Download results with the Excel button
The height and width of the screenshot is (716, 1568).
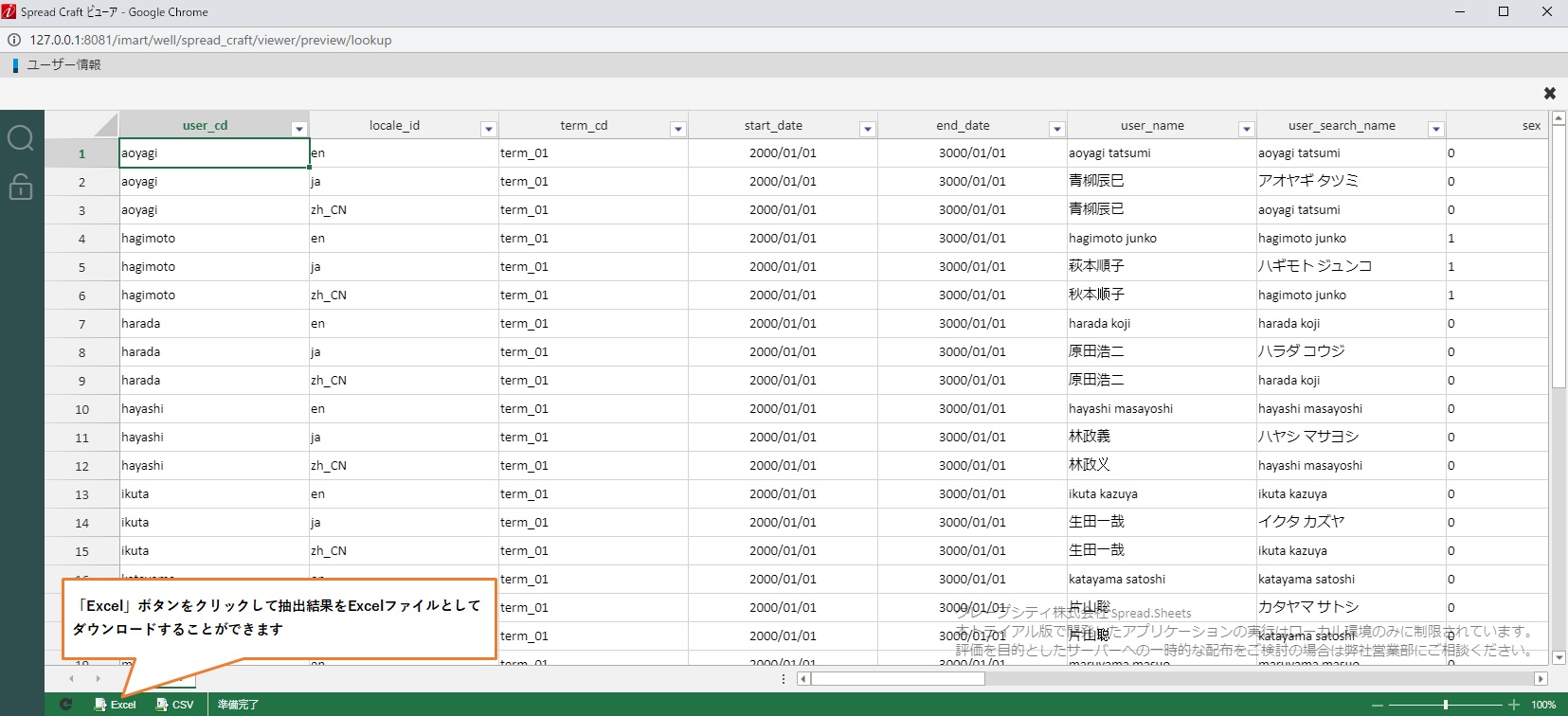point(116,705)
